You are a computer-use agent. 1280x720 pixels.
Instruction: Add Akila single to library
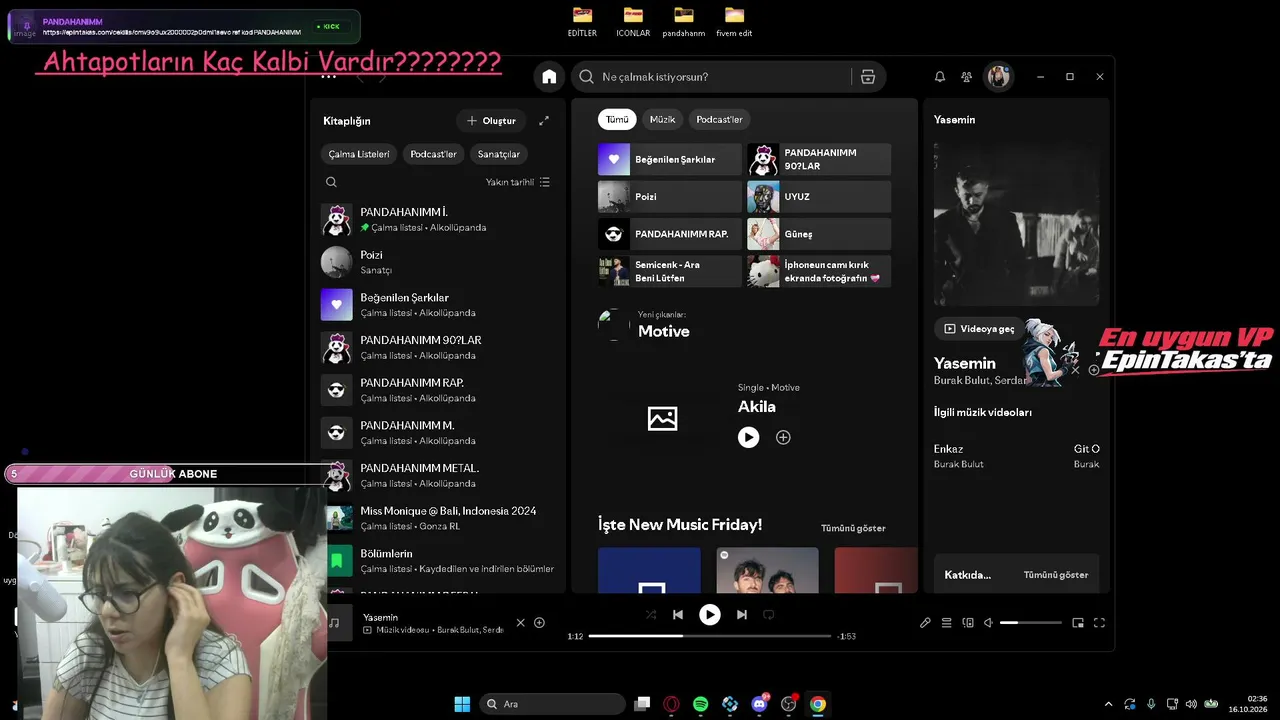pos(783,437)
